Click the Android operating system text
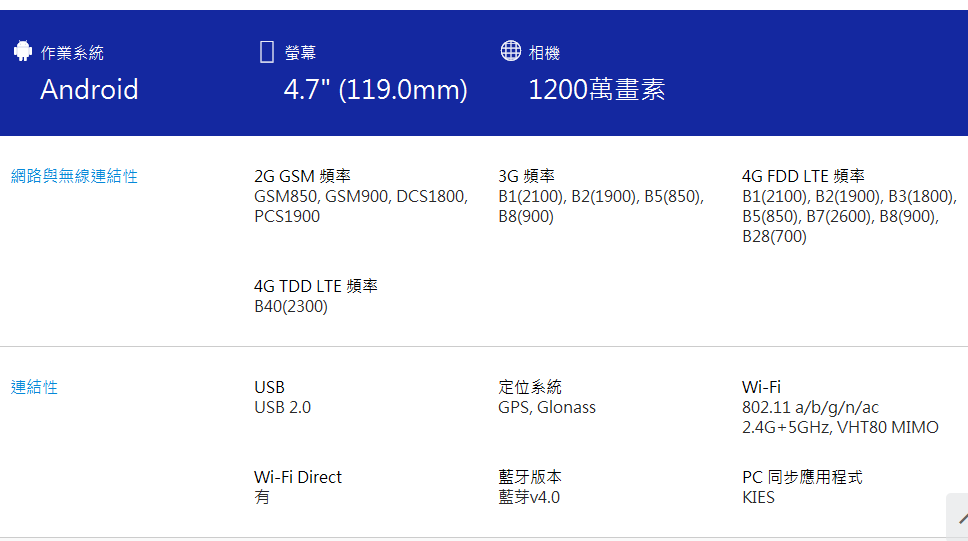Screen dimensions: 968x541 [90, 90]
